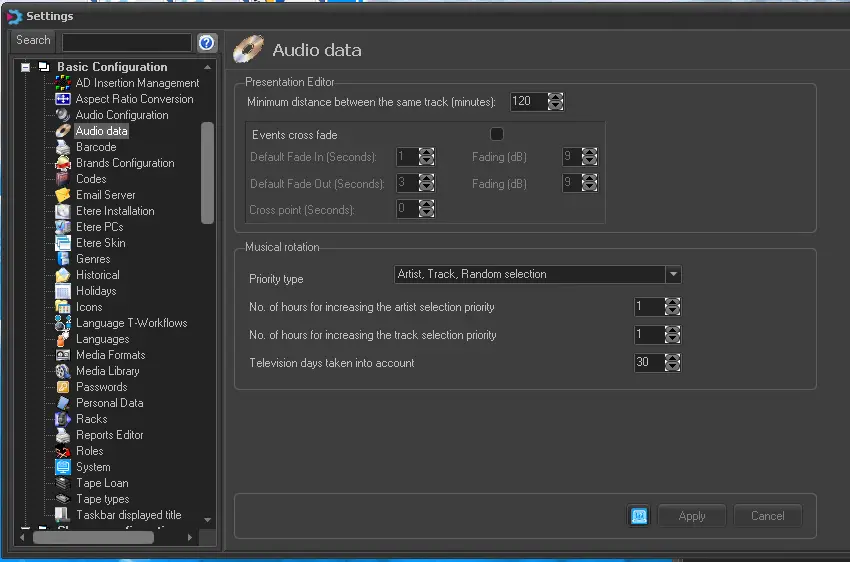Click the Passwords icon in the sidebar
850x562 pixels.
(63, 387)
